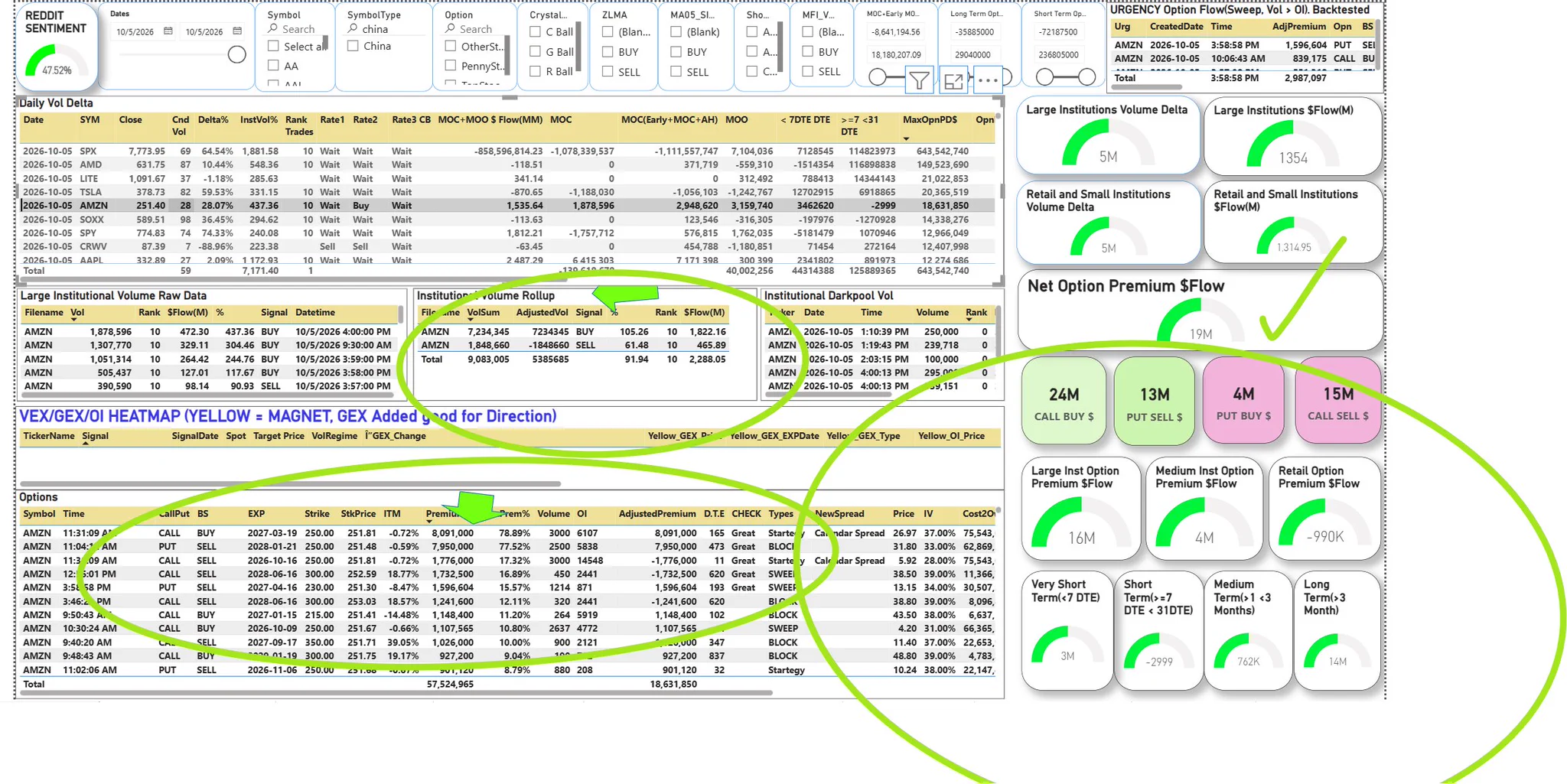The image size is (1567, 784).
Task: Sort Daily Vol Delta by Delta% column
Action: click(x=213, y=120)
